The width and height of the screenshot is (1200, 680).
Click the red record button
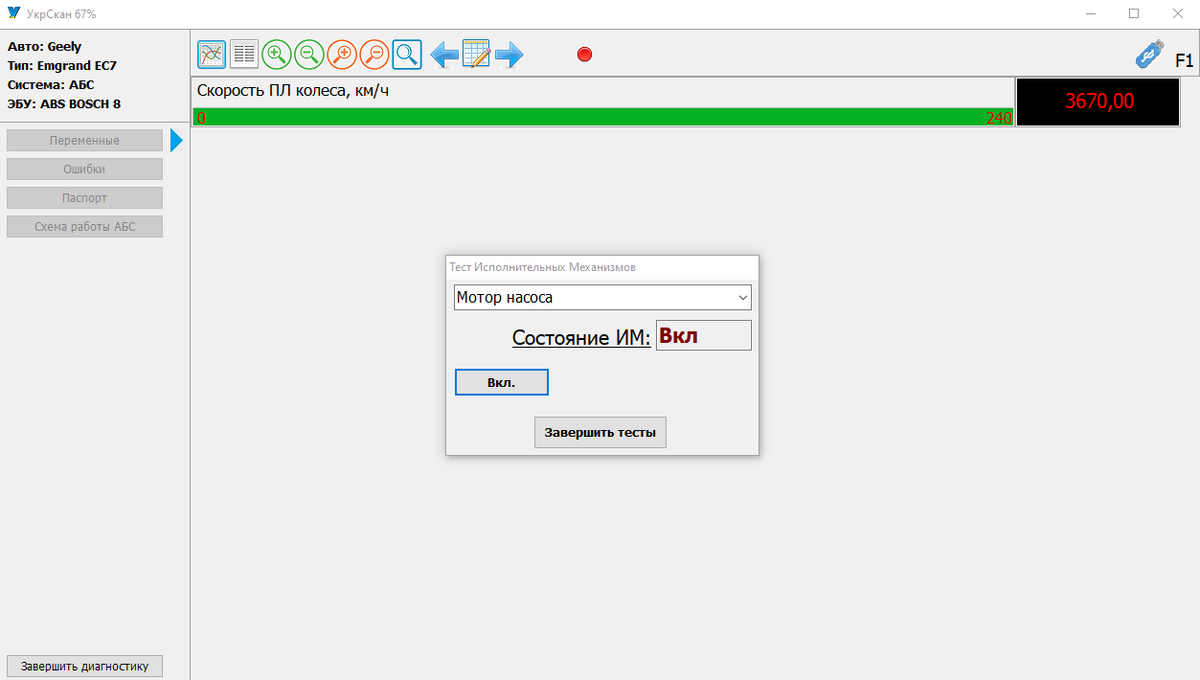pyautogui.click(x=585, y=54)
